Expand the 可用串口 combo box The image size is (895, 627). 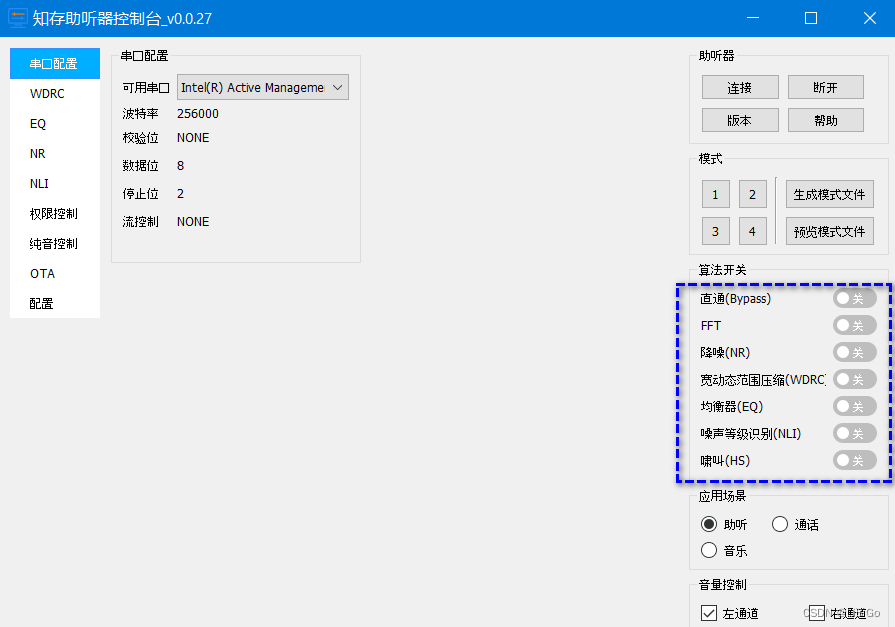(263, 87)
